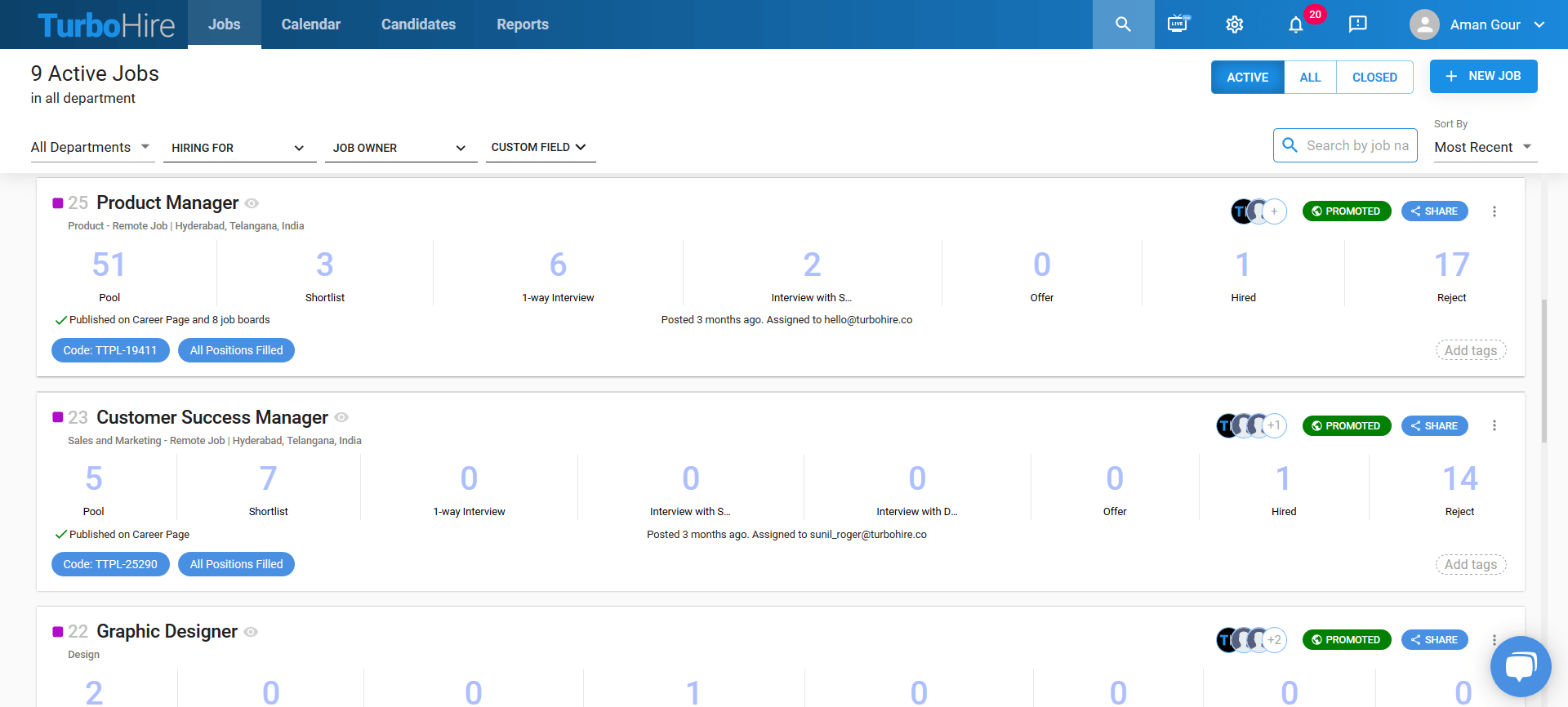Click the magnifier icon in job search box
Viewport: 1568px width, 707px height.
[1290, 145]
